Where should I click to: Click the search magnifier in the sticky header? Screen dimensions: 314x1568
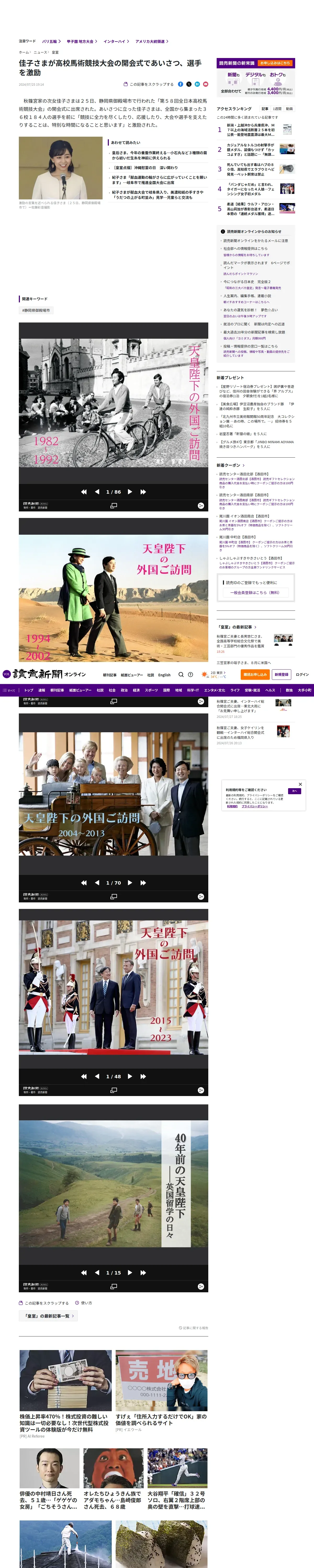click(181, 675)
